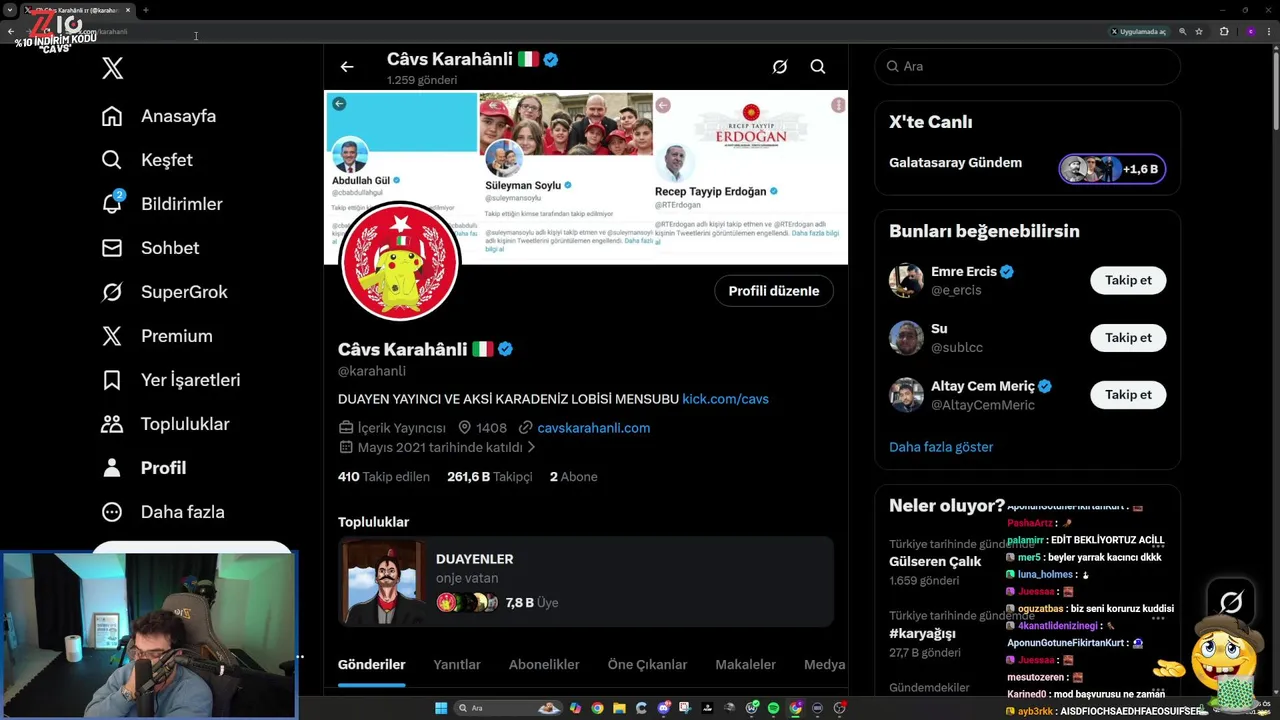Switch to the Medya tab
The image size is (1280, 720).
point(825,665)
